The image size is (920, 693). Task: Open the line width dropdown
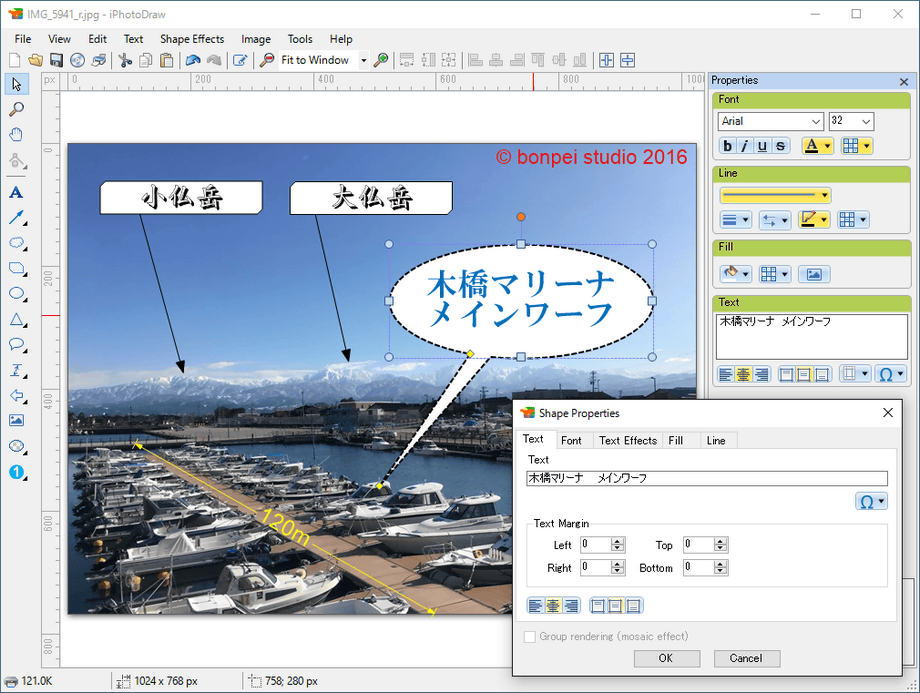click(x=736, y=220)
